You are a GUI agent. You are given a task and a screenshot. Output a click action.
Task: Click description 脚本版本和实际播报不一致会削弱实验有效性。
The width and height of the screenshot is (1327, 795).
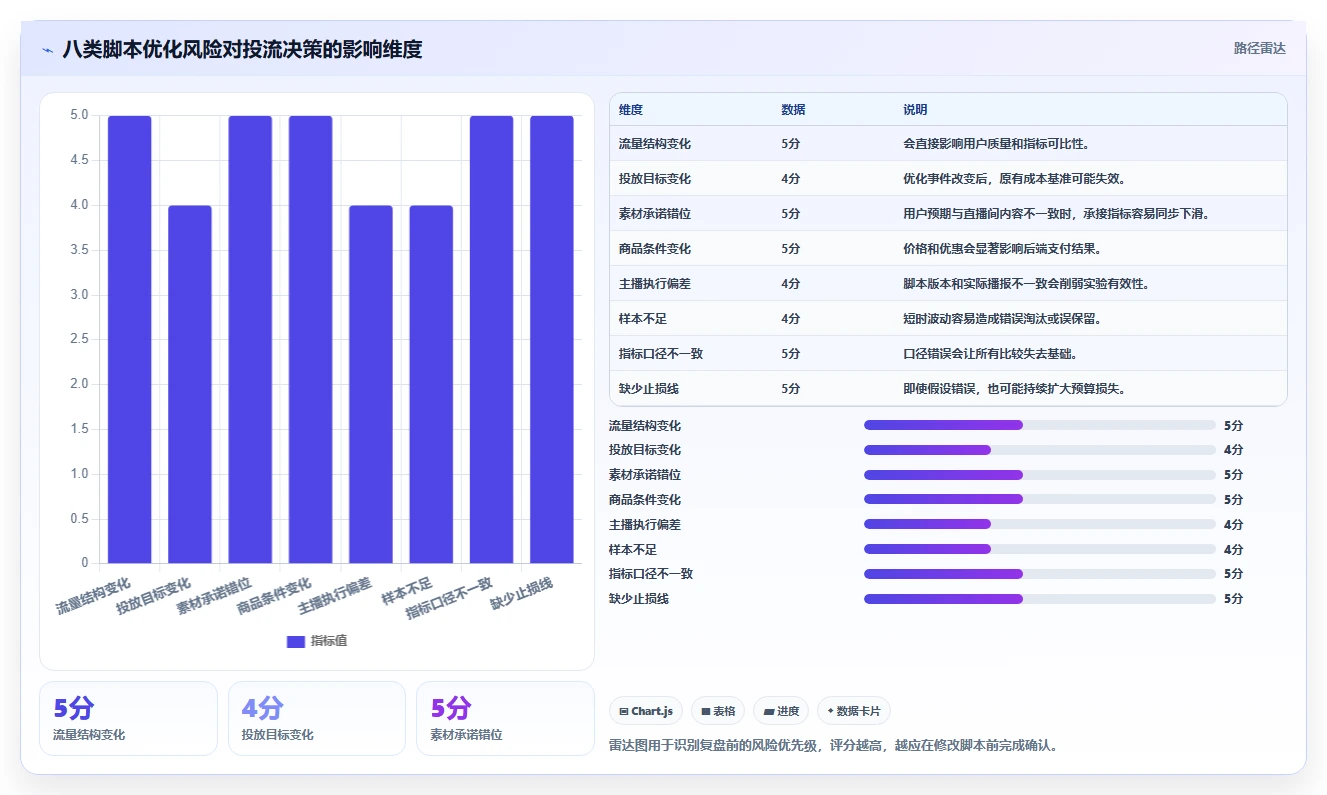coord(1026,284)
